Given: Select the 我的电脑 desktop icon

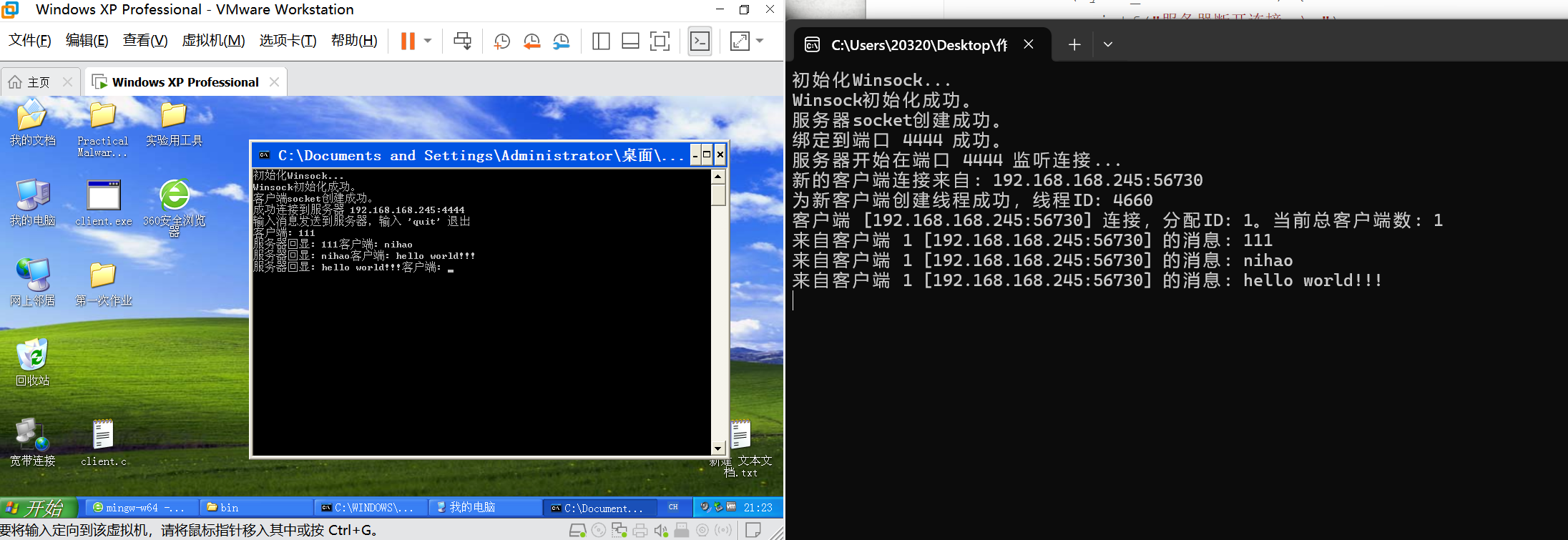Looking at the screenshot, I should [x=32, y=203].
